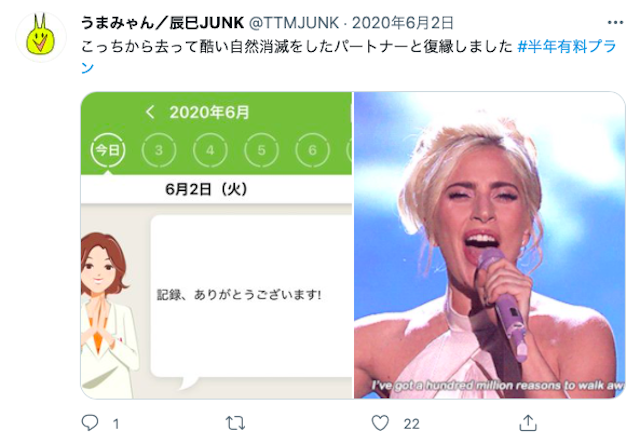Open the green calendar app screenshot
The width and height of the screenshot is (640, 445).
pyautogui.click(x=216, y=245)
